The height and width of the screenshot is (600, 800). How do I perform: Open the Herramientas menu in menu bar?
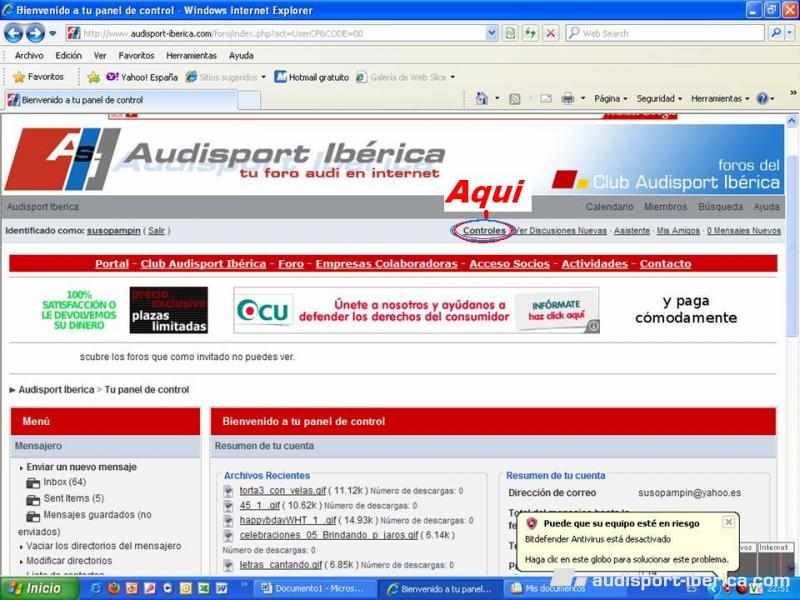191,56
